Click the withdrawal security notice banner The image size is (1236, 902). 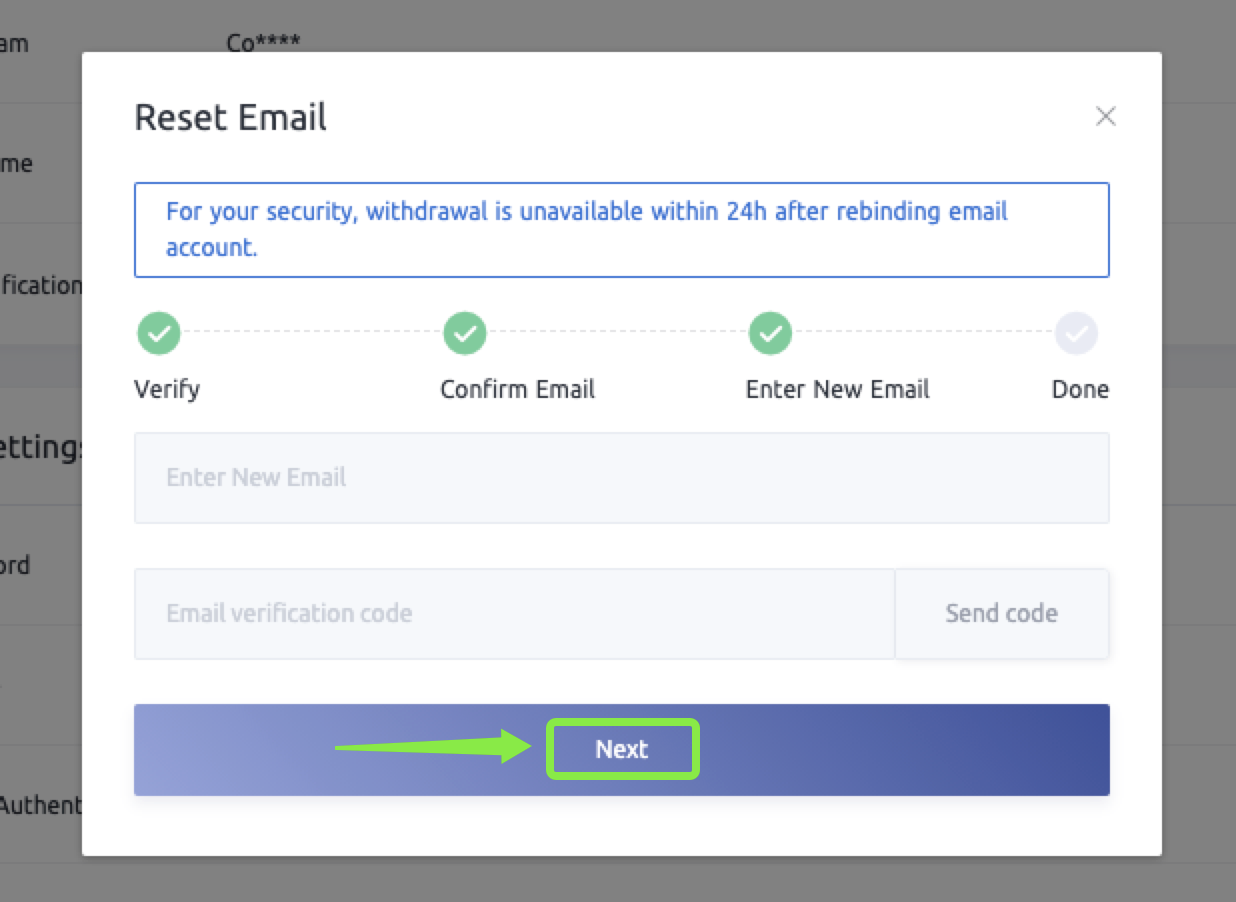[621, 229]
